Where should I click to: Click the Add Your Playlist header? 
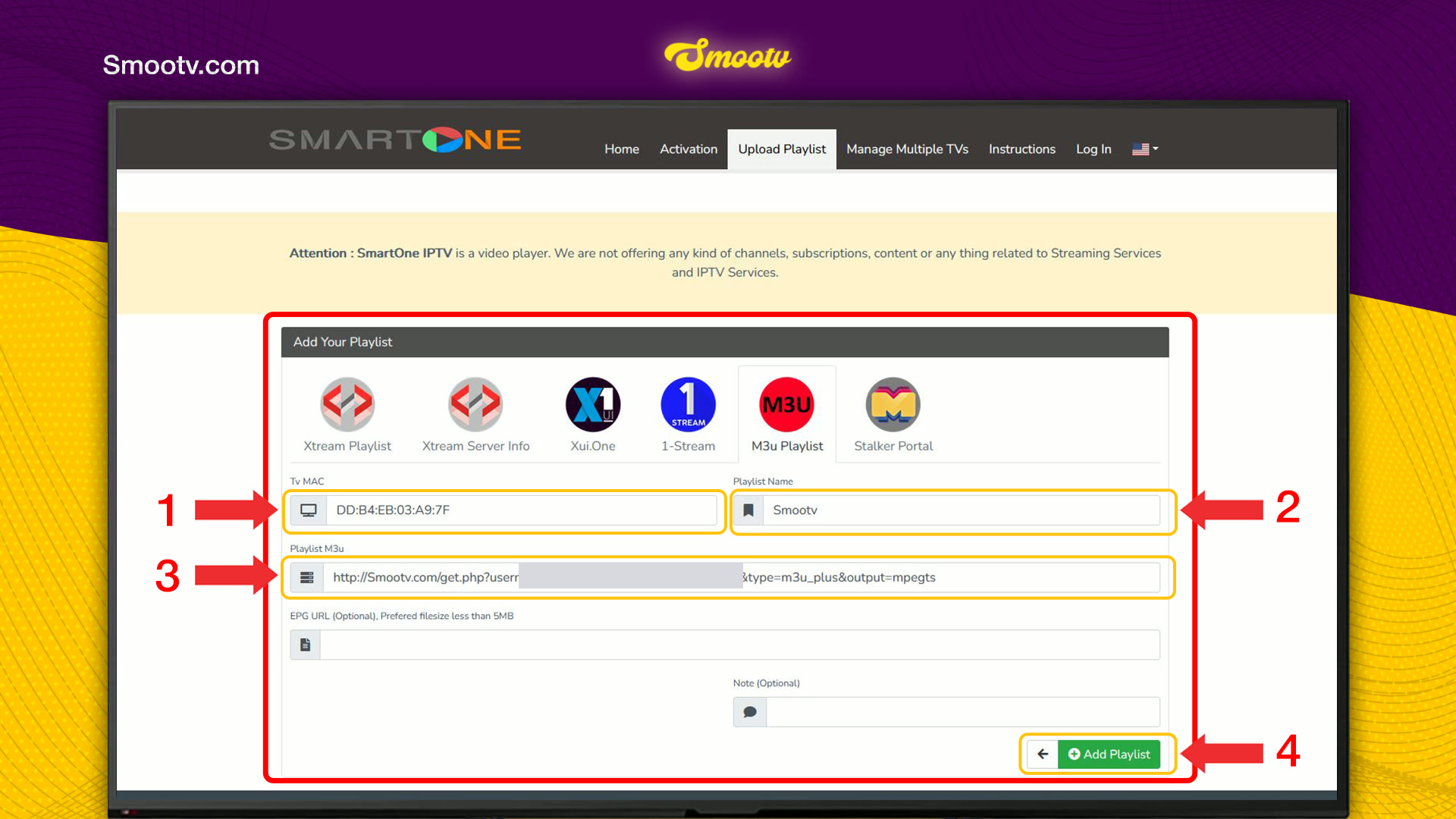pyautogui.click(x=725, y=342)
